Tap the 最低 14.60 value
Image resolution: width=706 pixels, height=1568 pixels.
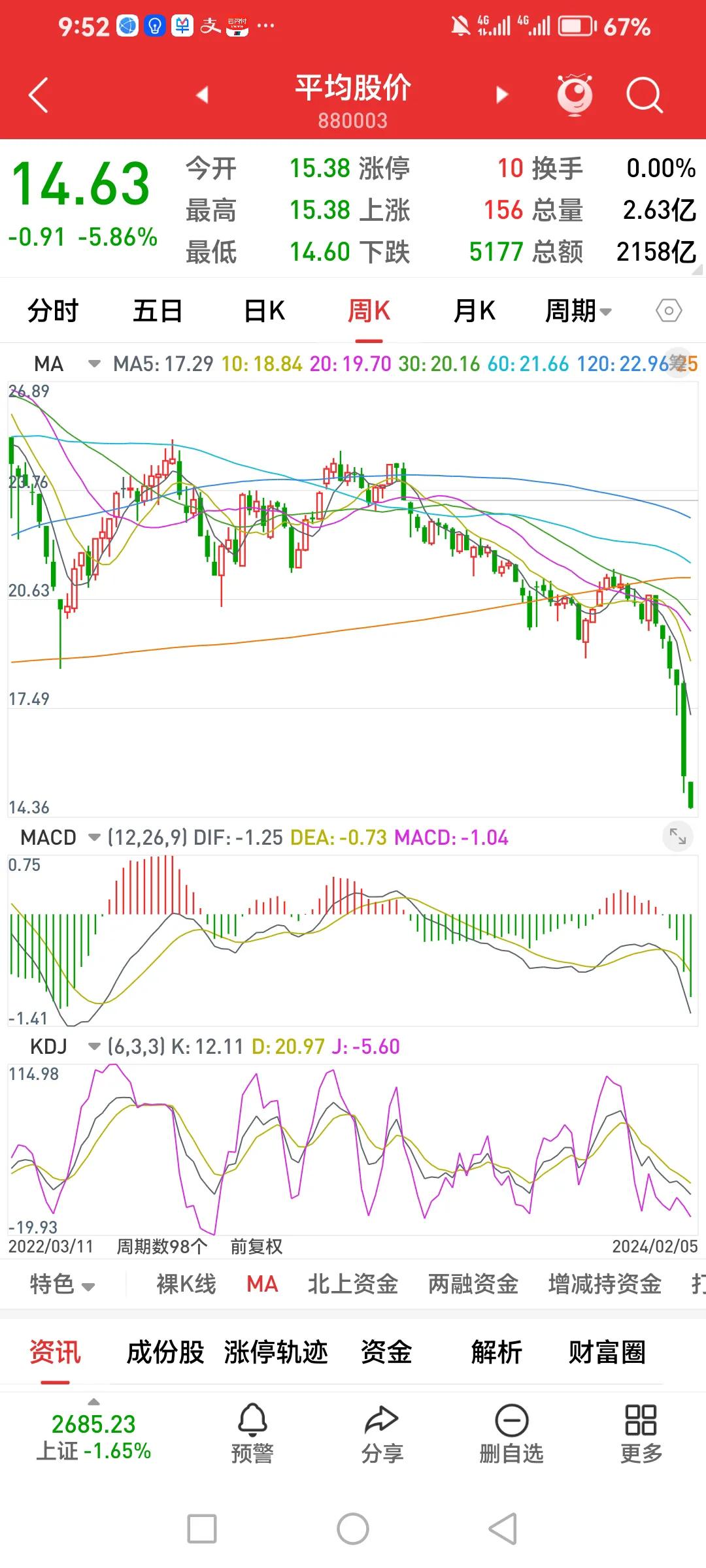coord(320,252)
